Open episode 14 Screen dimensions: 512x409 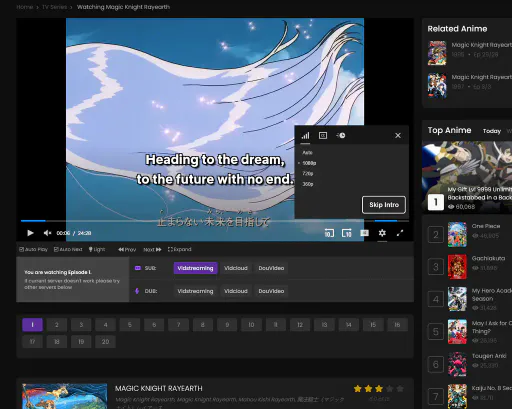[349, 325]
